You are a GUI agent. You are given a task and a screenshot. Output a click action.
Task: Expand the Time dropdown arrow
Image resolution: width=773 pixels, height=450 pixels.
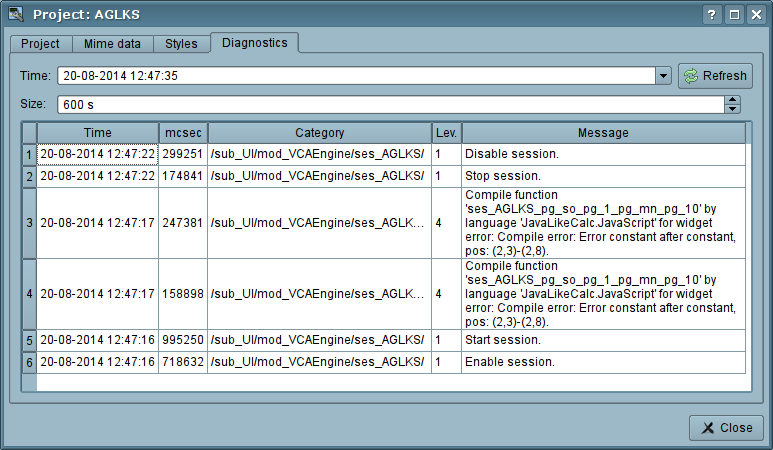[x=663, y=76]
